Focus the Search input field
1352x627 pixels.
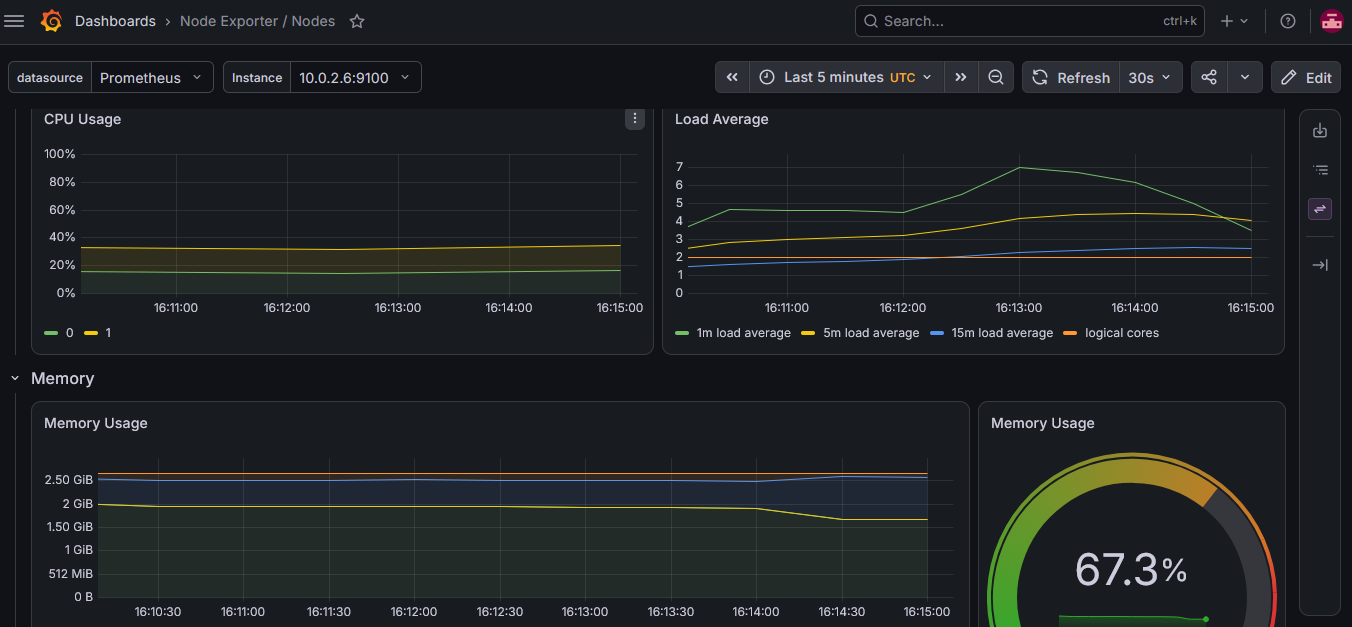[1030, 21]
